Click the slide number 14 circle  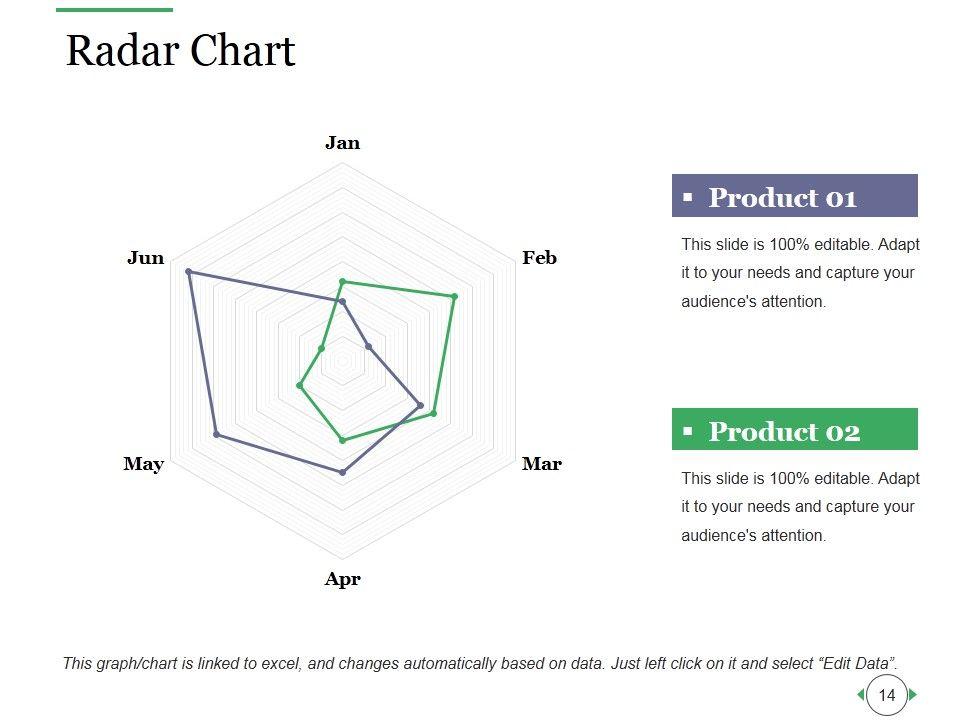(887, 694)
